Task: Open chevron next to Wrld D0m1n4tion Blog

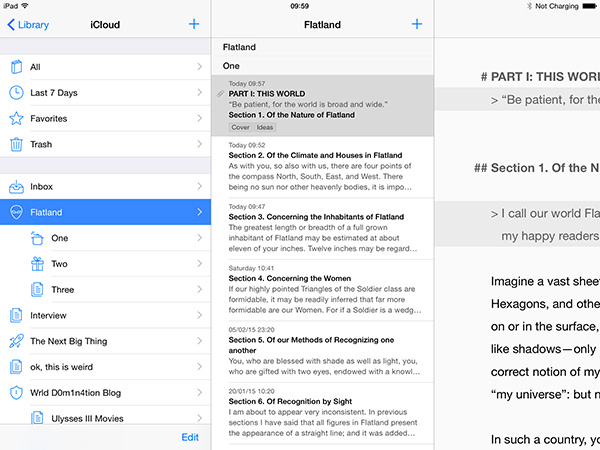Action: 199,393
